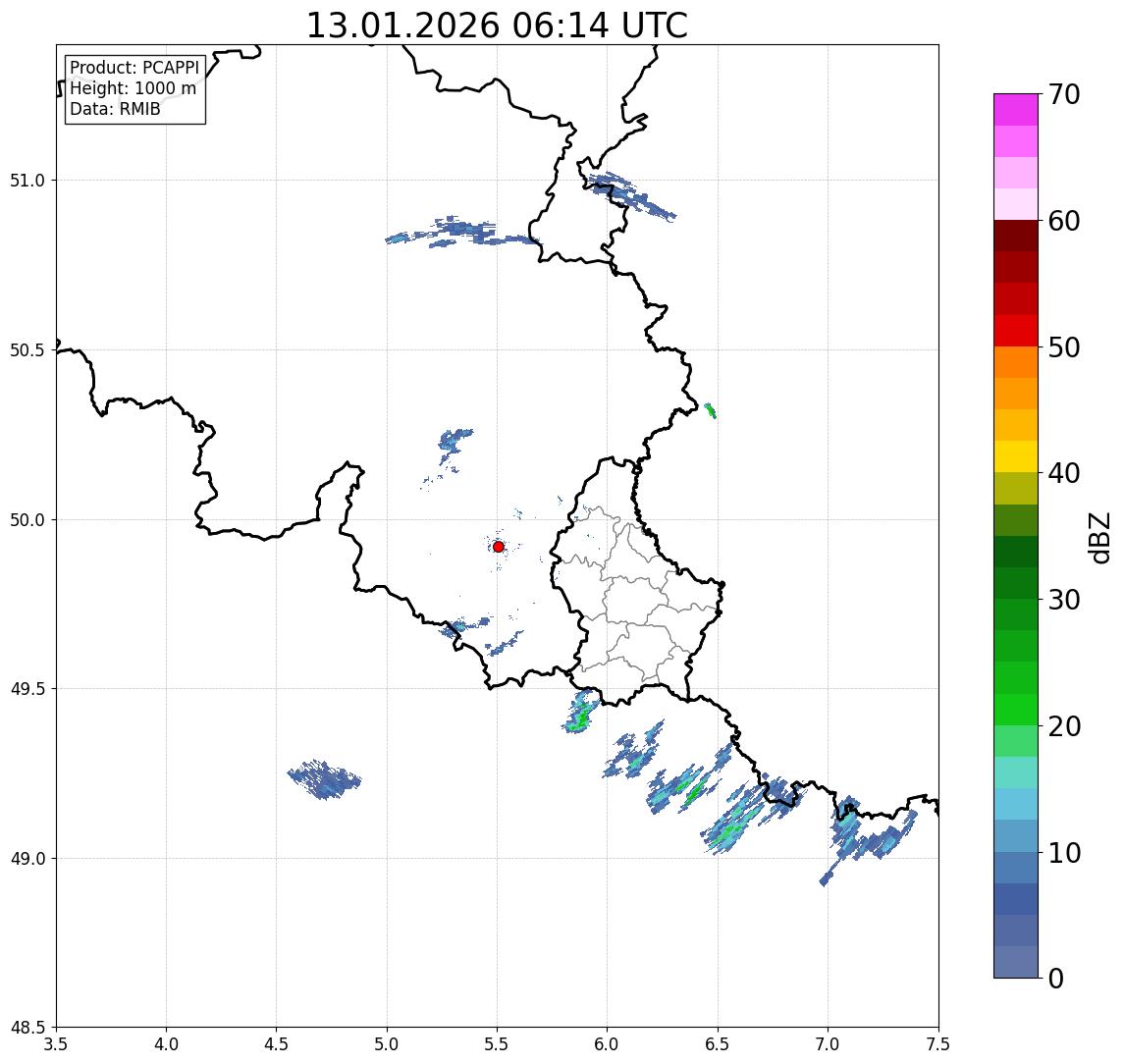Screen dimensions: 1124x1064
Task: Click the isolated echo patch near 4.7E 49.2N
Action: coord(325,779)
